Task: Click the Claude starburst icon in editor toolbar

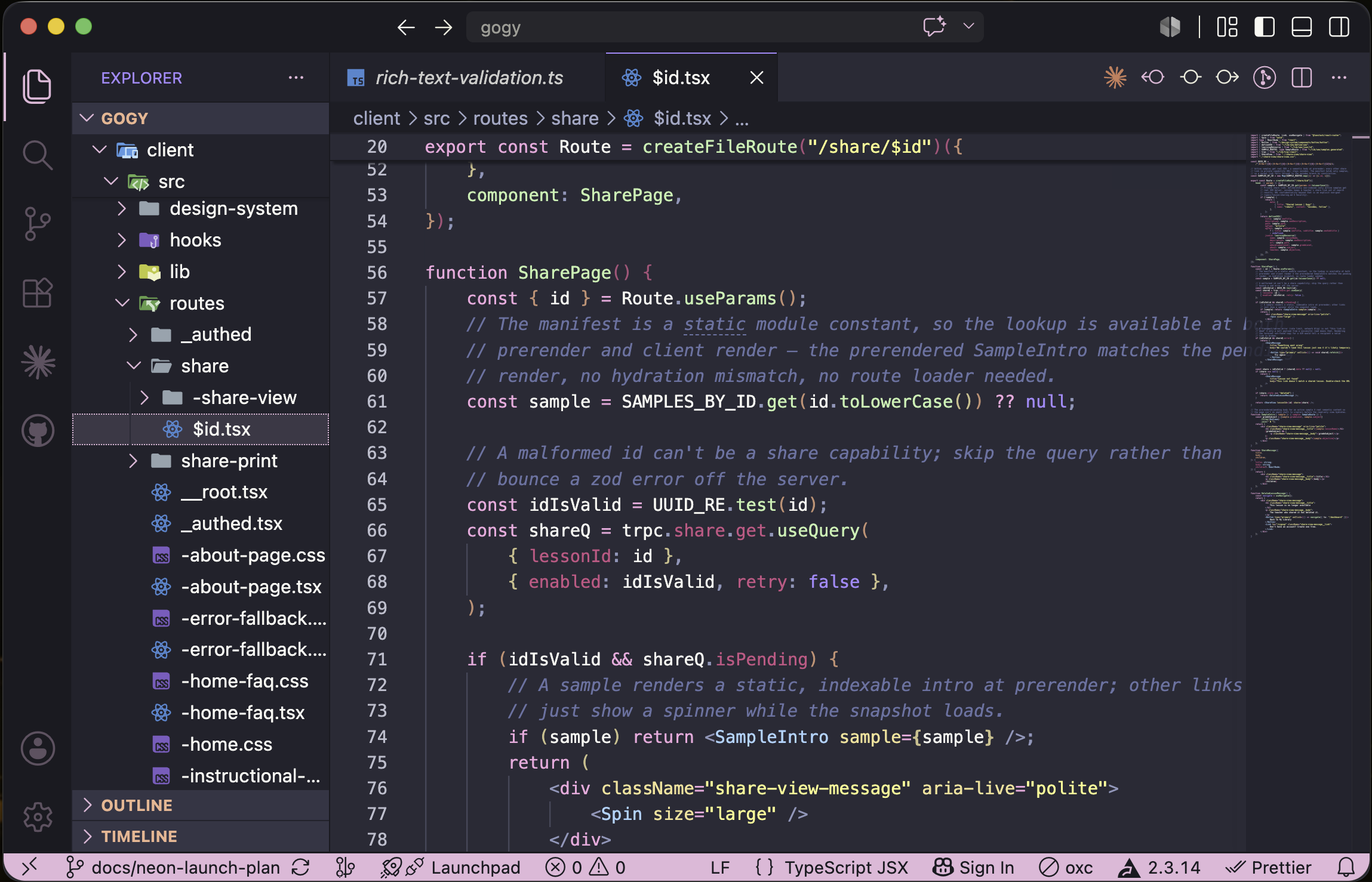Action: click(1115, 78)
